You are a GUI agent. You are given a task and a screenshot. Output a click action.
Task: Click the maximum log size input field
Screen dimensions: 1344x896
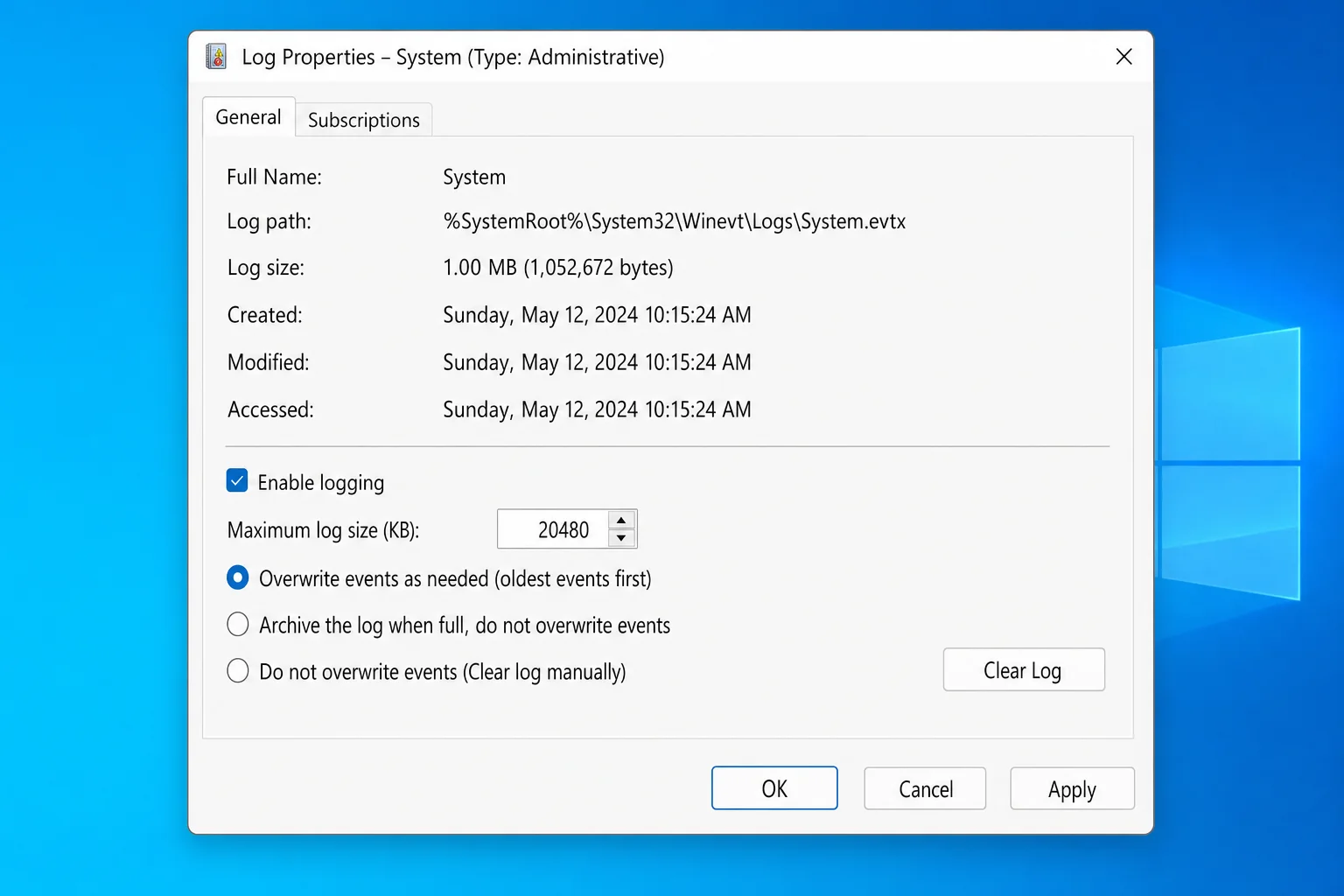[553, 529]
